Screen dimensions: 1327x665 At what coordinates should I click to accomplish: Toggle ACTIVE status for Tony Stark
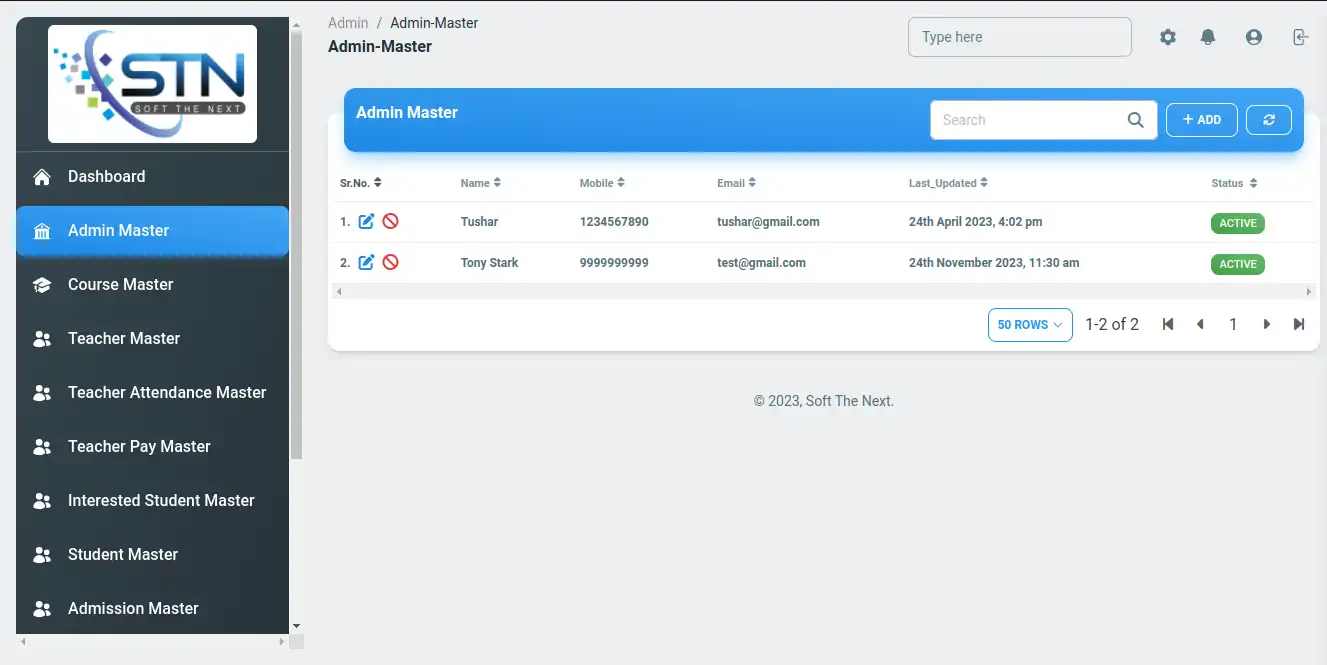(x=1237, y=264)
